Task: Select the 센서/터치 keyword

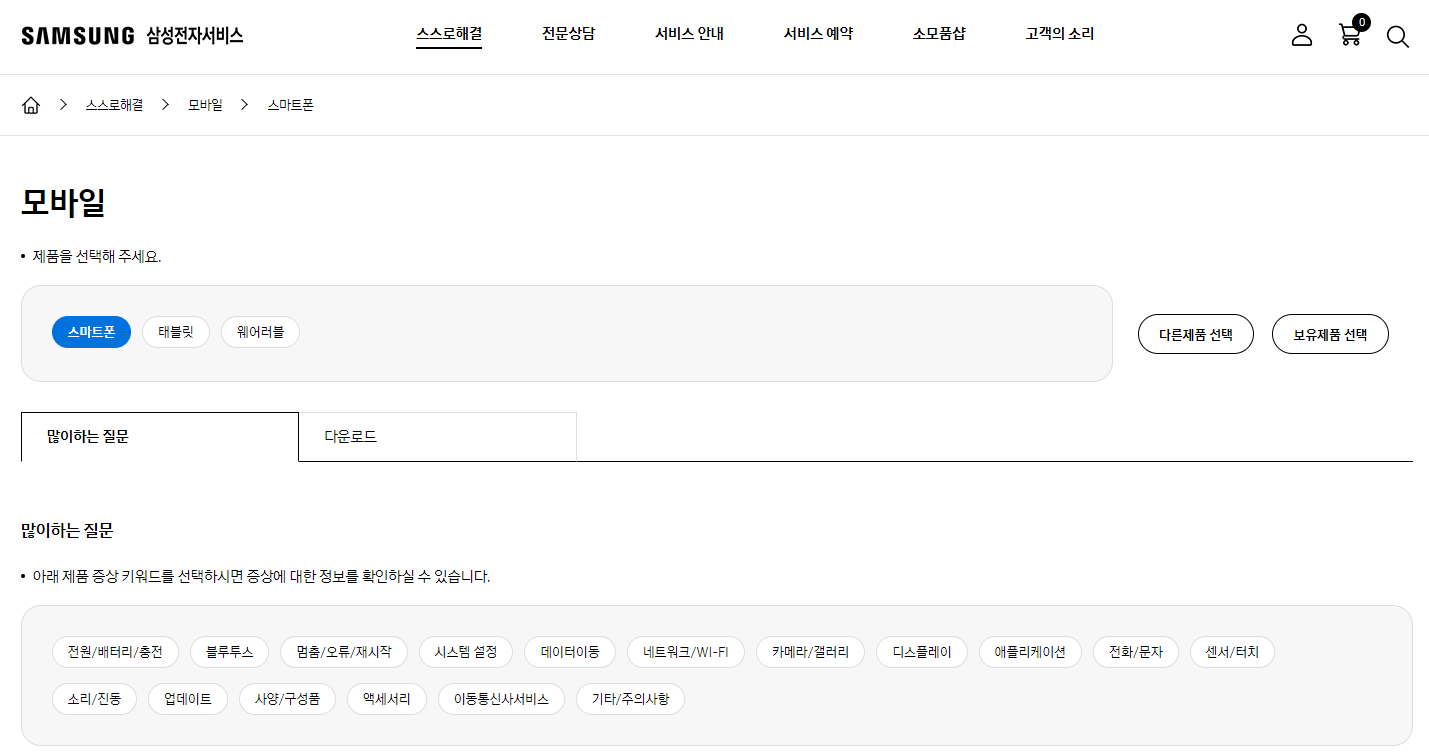Action: point(1233,652)
